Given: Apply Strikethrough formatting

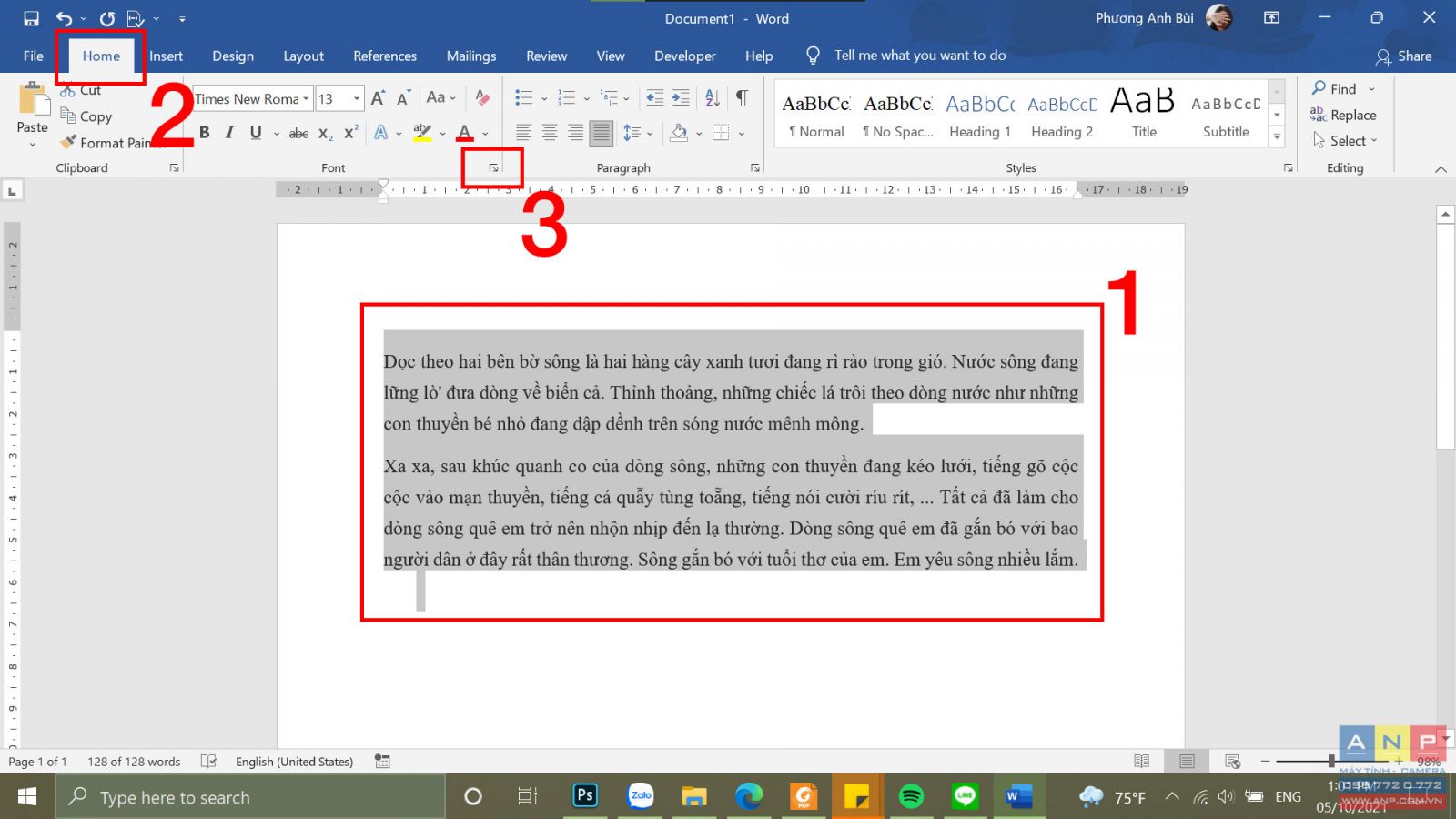Looking at the screenshot, I should coord(298,133).
